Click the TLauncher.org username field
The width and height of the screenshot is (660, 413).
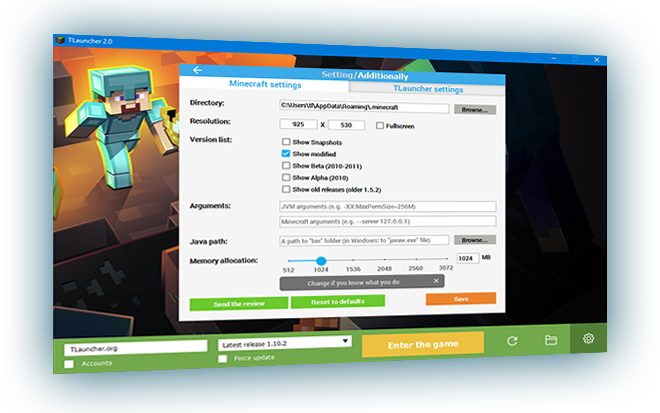(136, 348)
